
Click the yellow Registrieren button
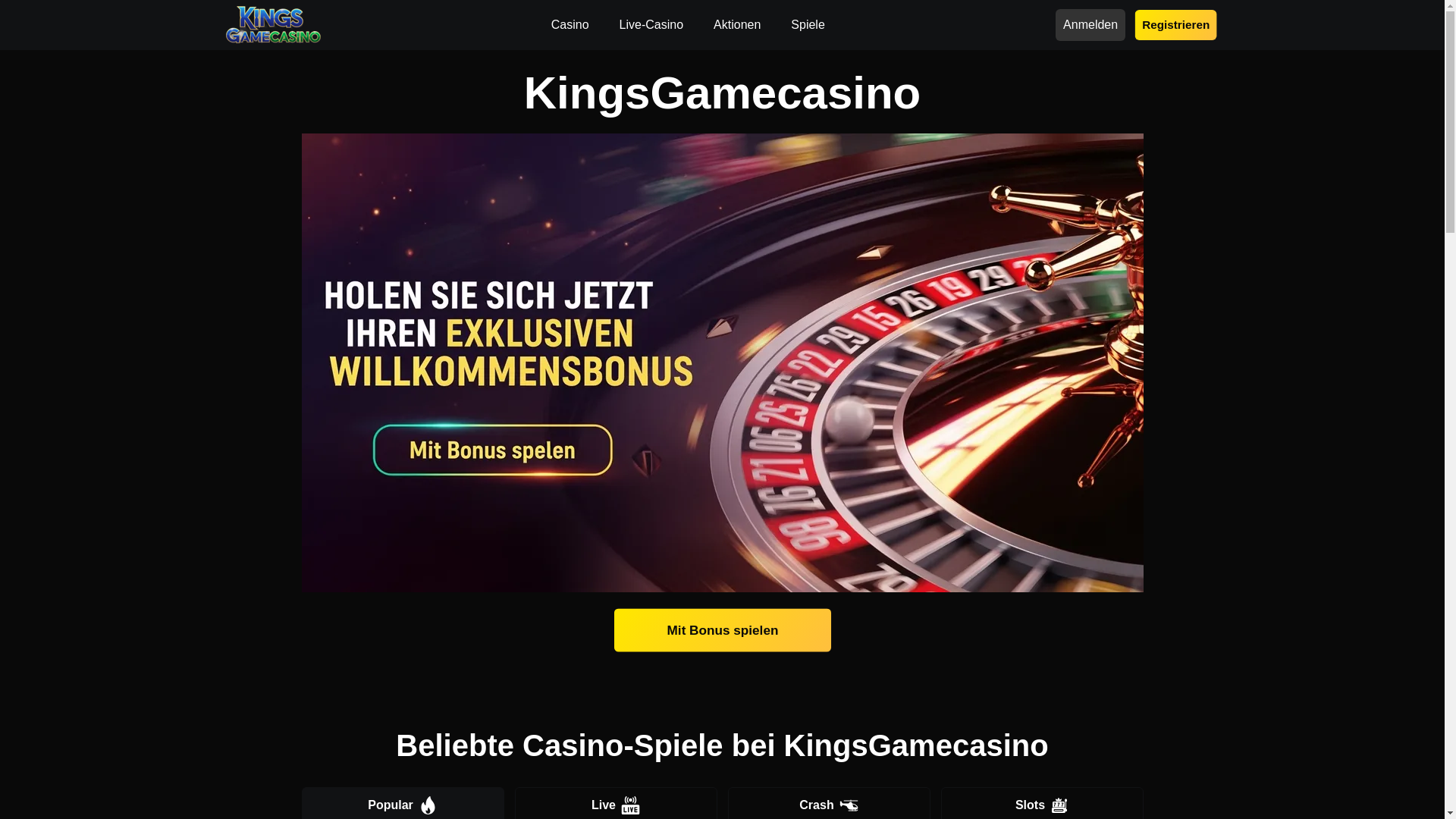(1175, 25)
